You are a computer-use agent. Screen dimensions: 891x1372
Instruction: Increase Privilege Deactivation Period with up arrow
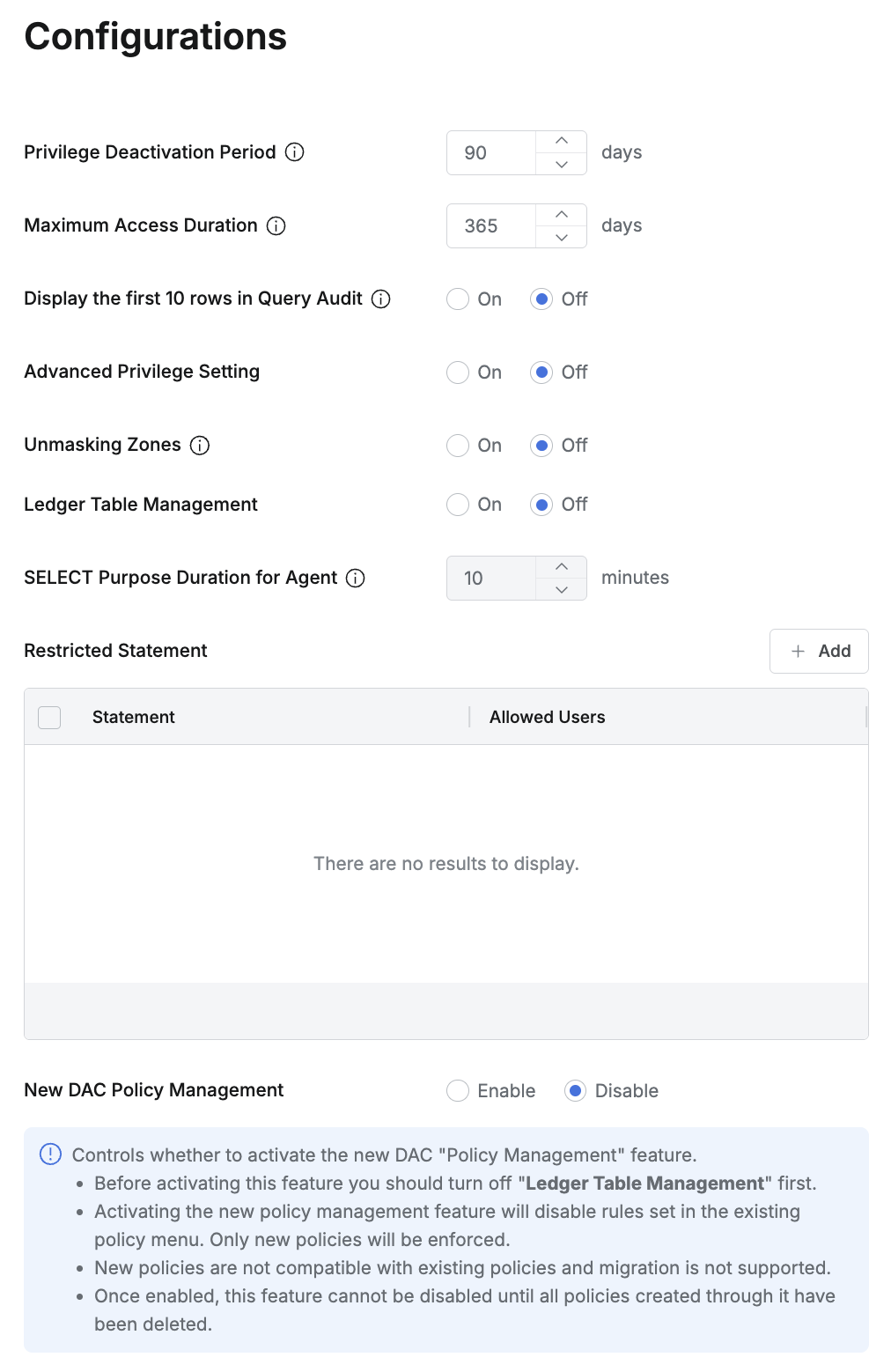(562, 142)
